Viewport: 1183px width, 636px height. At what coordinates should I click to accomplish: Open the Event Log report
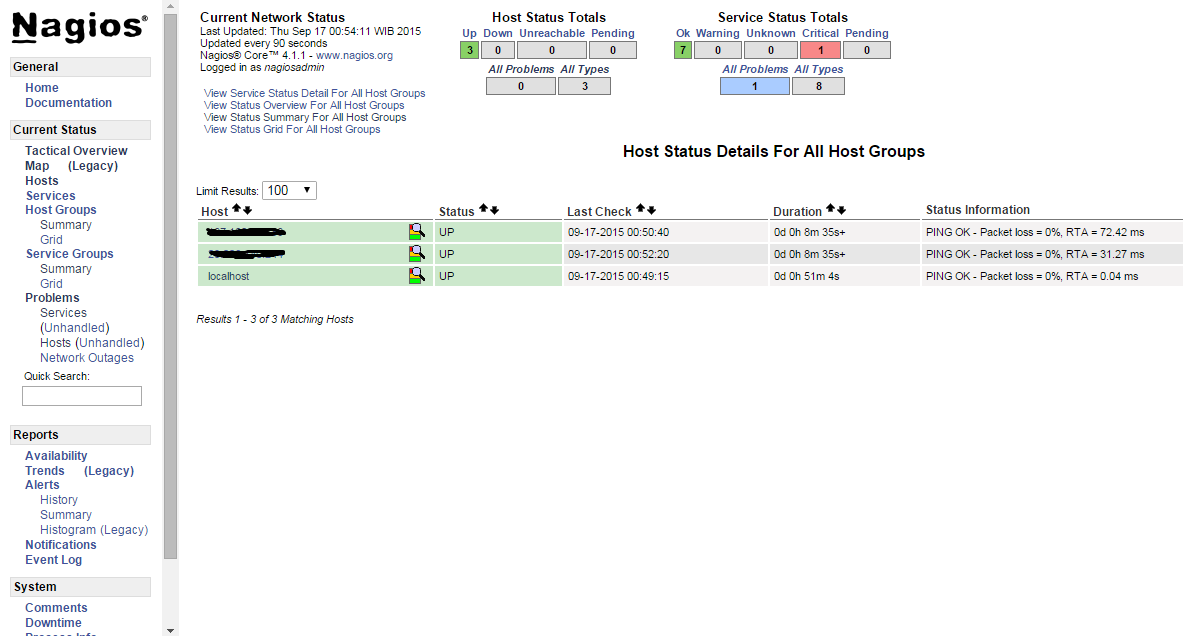point(54,560)
